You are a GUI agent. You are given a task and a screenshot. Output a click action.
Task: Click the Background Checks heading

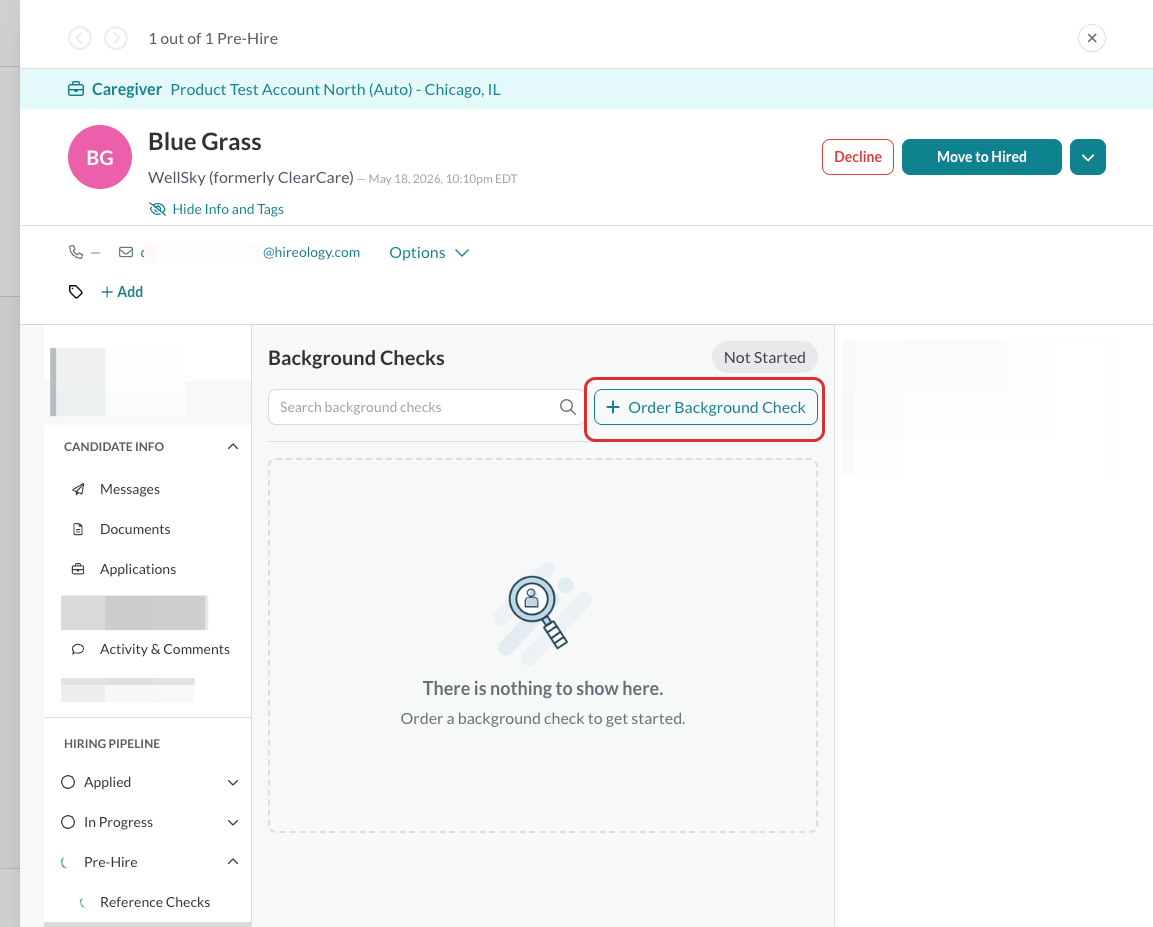(x=357, y=358)
